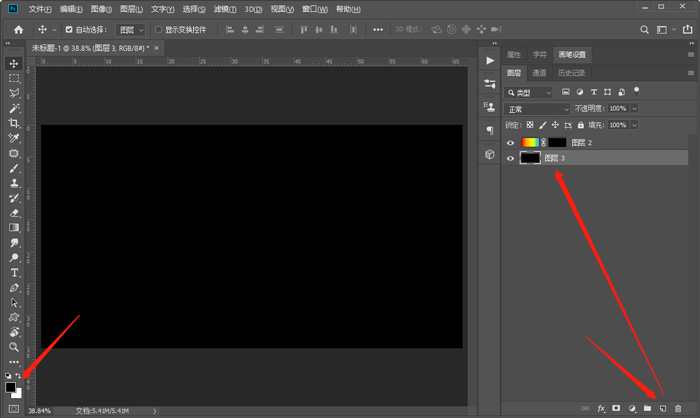Open the 历史记录 panel tab

(x=571, y=73)
